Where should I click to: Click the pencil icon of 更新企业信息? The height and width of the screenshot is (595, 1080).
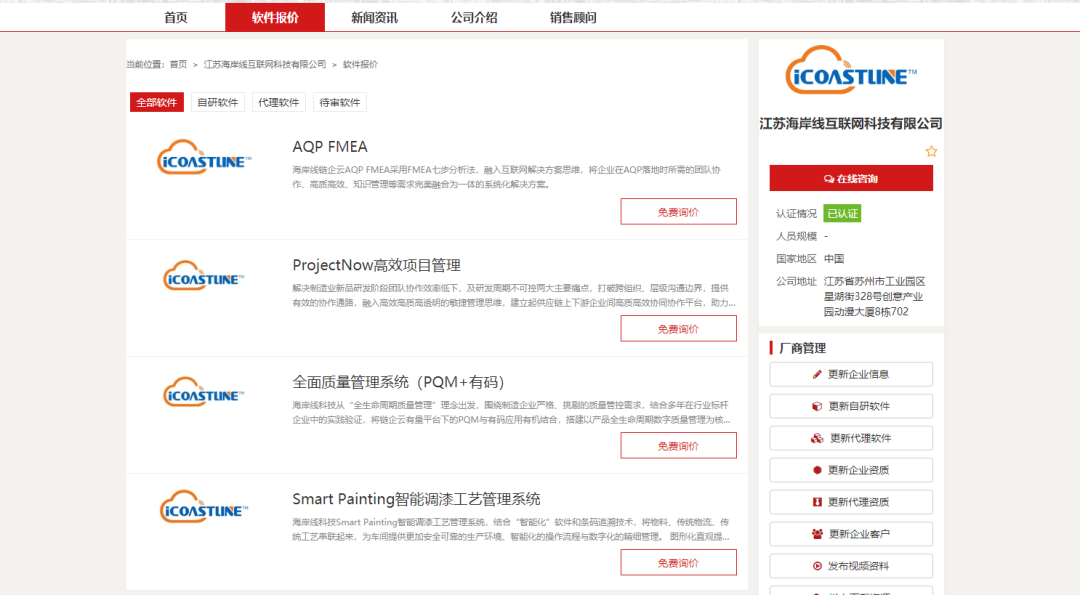pos(817,375)
